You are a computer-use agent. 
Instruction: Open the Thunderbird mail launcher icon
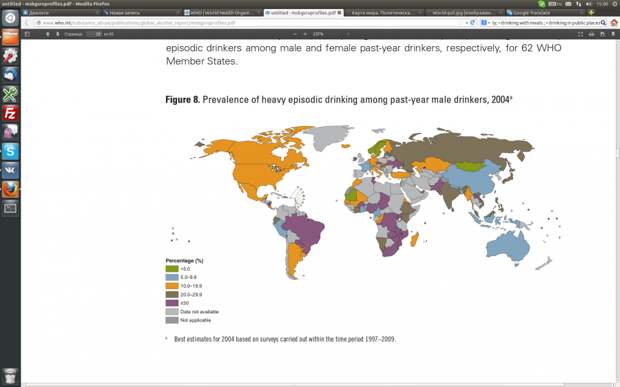(10, 75)
